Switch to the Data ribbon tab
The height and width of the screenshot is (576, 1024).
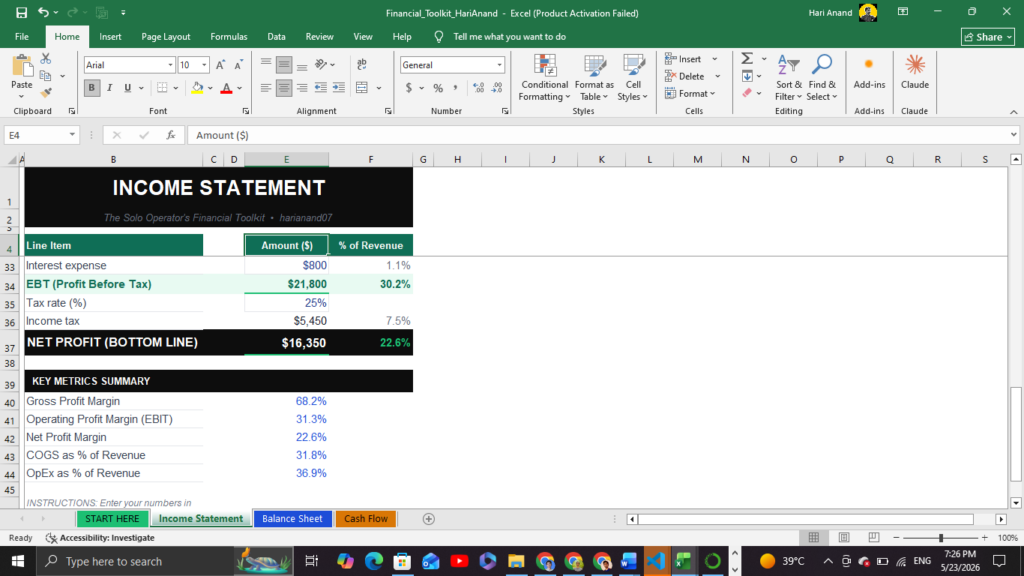point(276,37)
